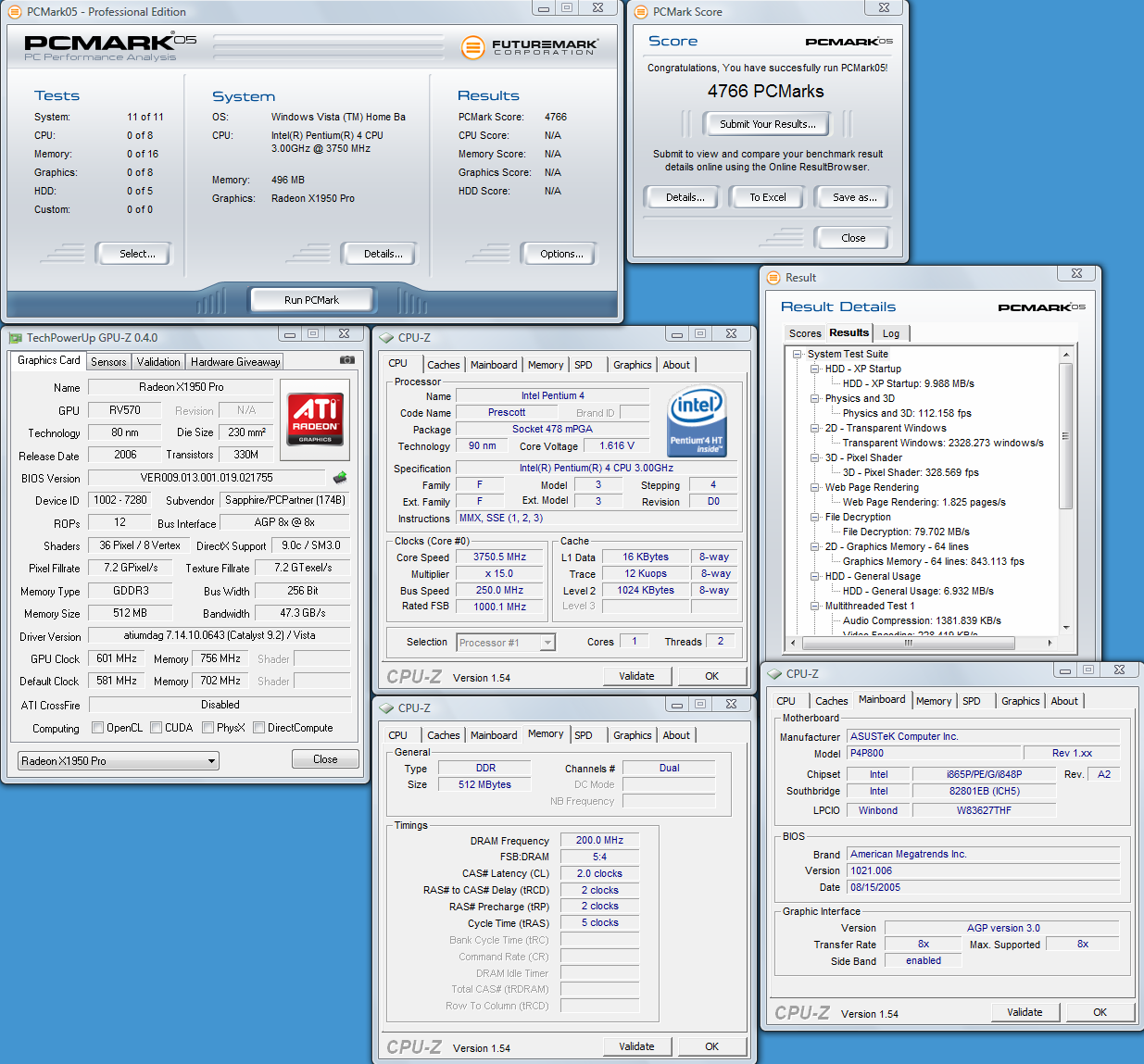Click the Intel Pentium 4 HT logo

(697, 422)
